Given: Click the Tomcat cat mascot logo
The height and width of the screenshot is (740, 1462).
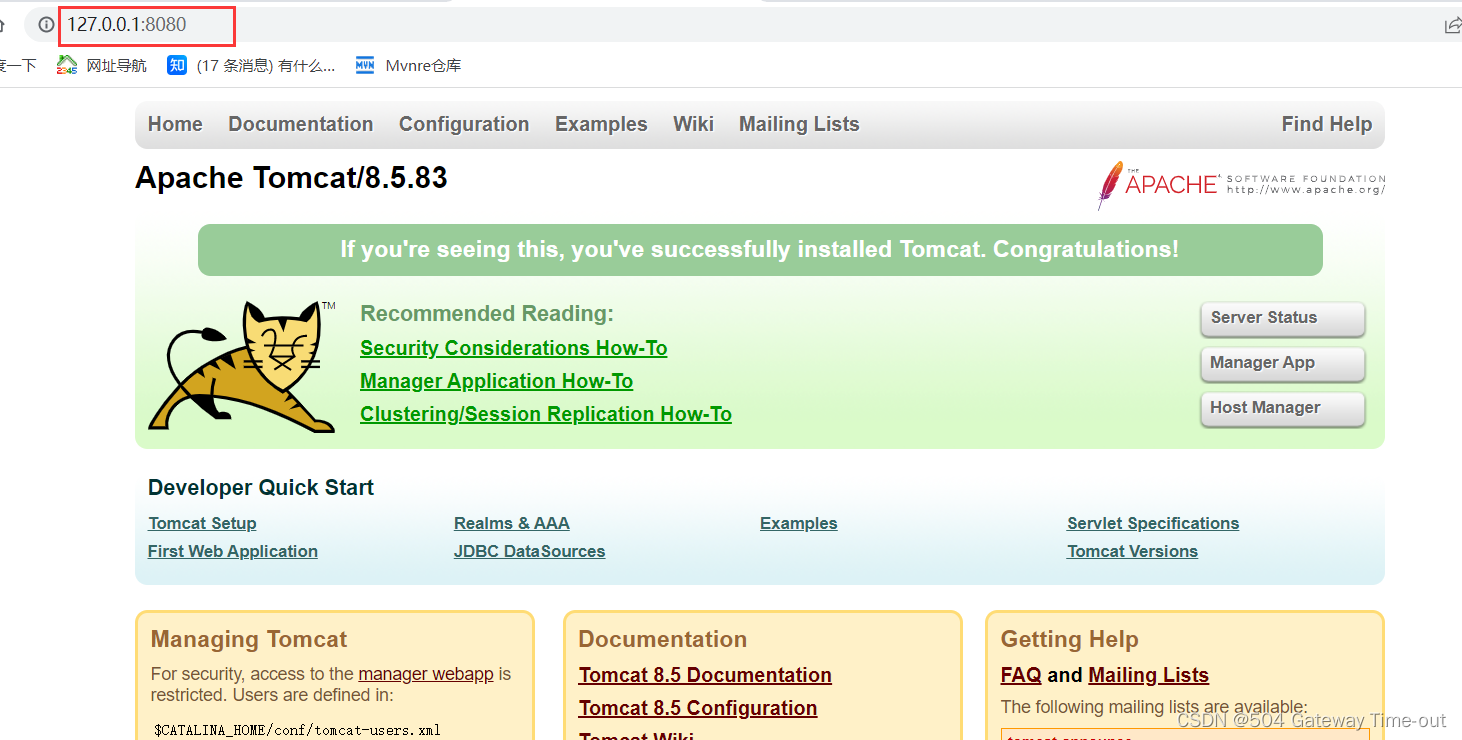Looking at the screenshot, I should coord(243,367).
